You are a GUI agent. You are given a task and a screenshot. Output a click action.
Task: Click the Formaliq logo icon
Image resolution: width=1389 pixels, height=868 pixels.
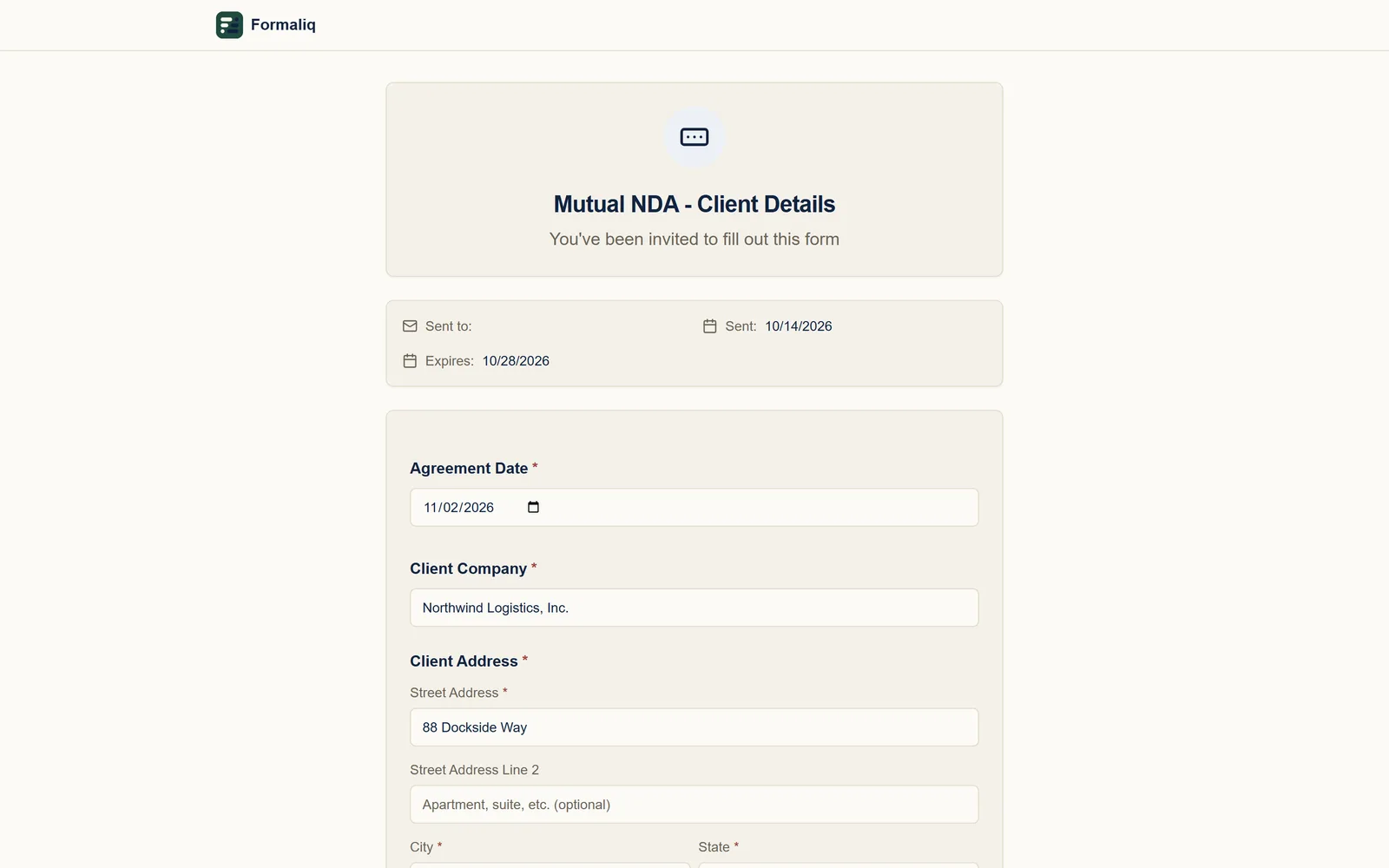(229, 25)
